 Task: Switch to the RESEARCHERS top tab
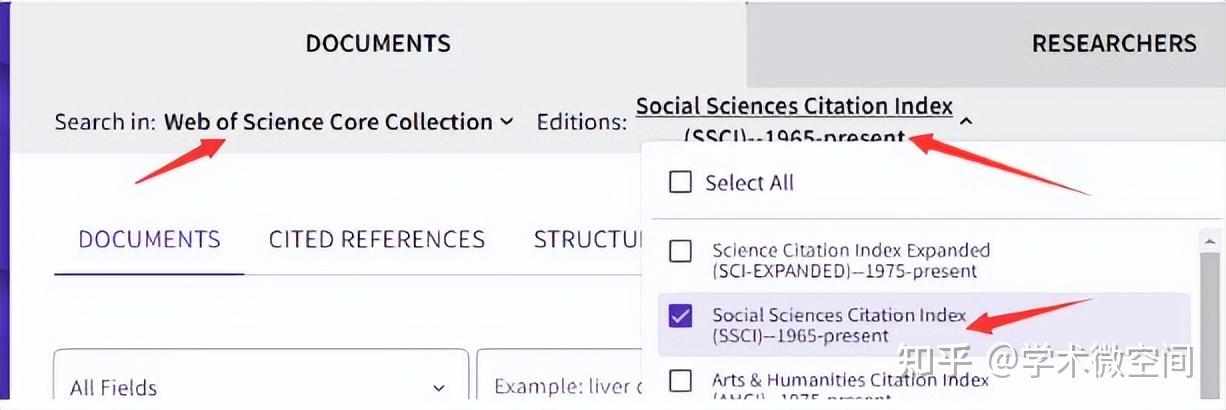(x=1113, y=43)
